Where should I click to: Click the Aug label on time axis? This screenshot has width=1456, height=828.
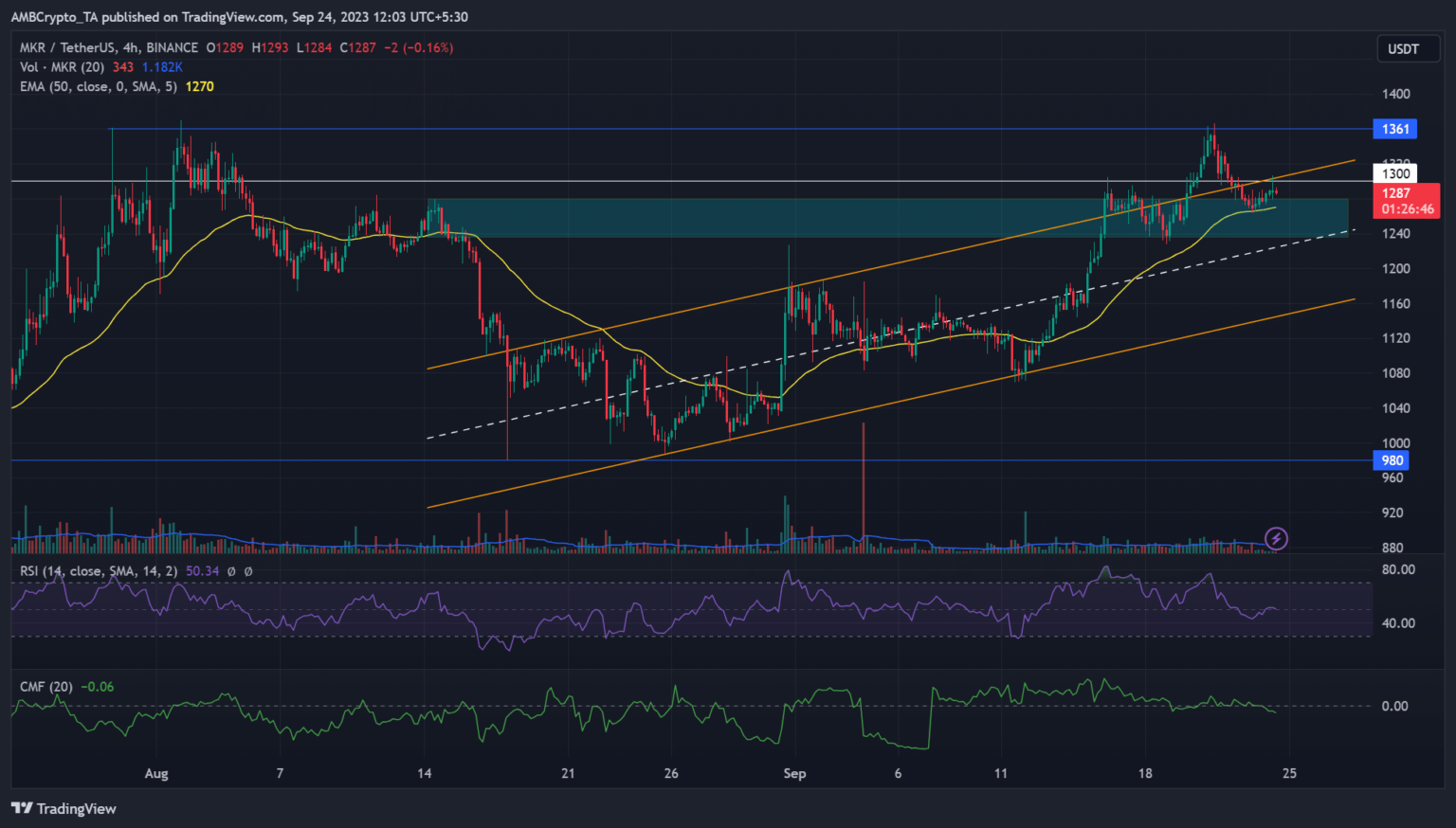156,773
